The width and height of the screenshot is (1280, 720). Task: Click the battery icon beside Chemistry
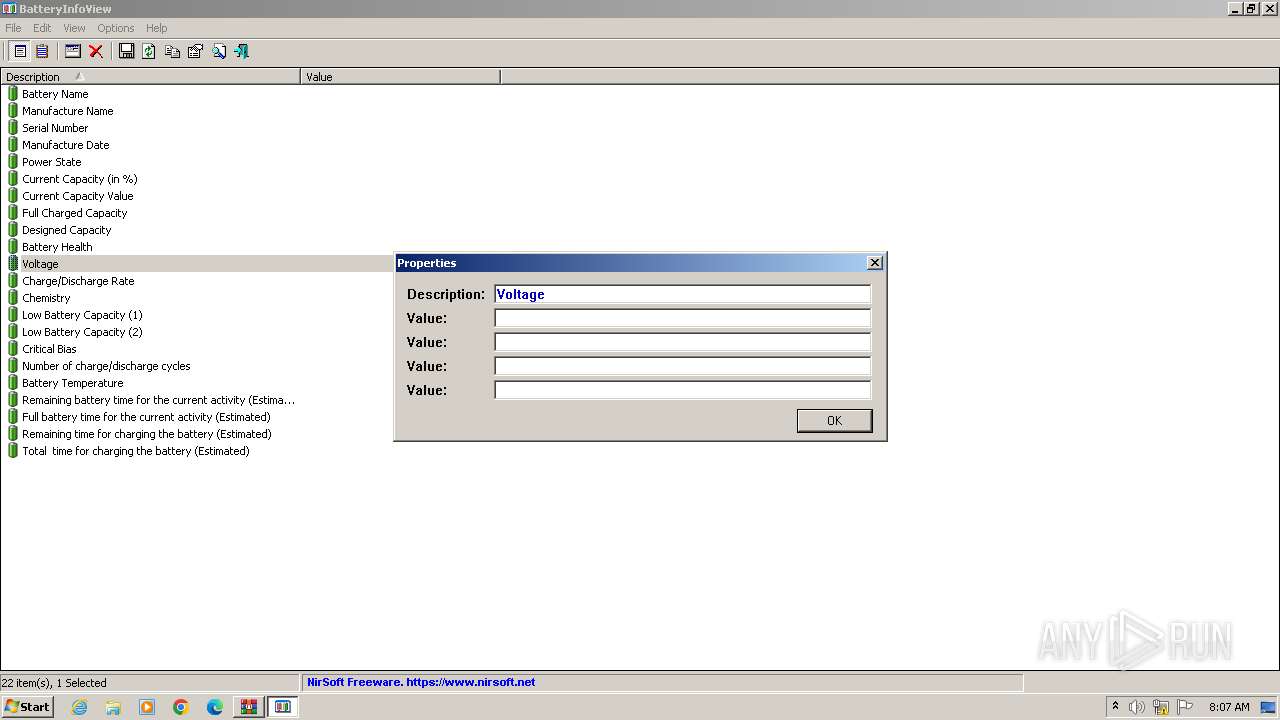point(13,298)
